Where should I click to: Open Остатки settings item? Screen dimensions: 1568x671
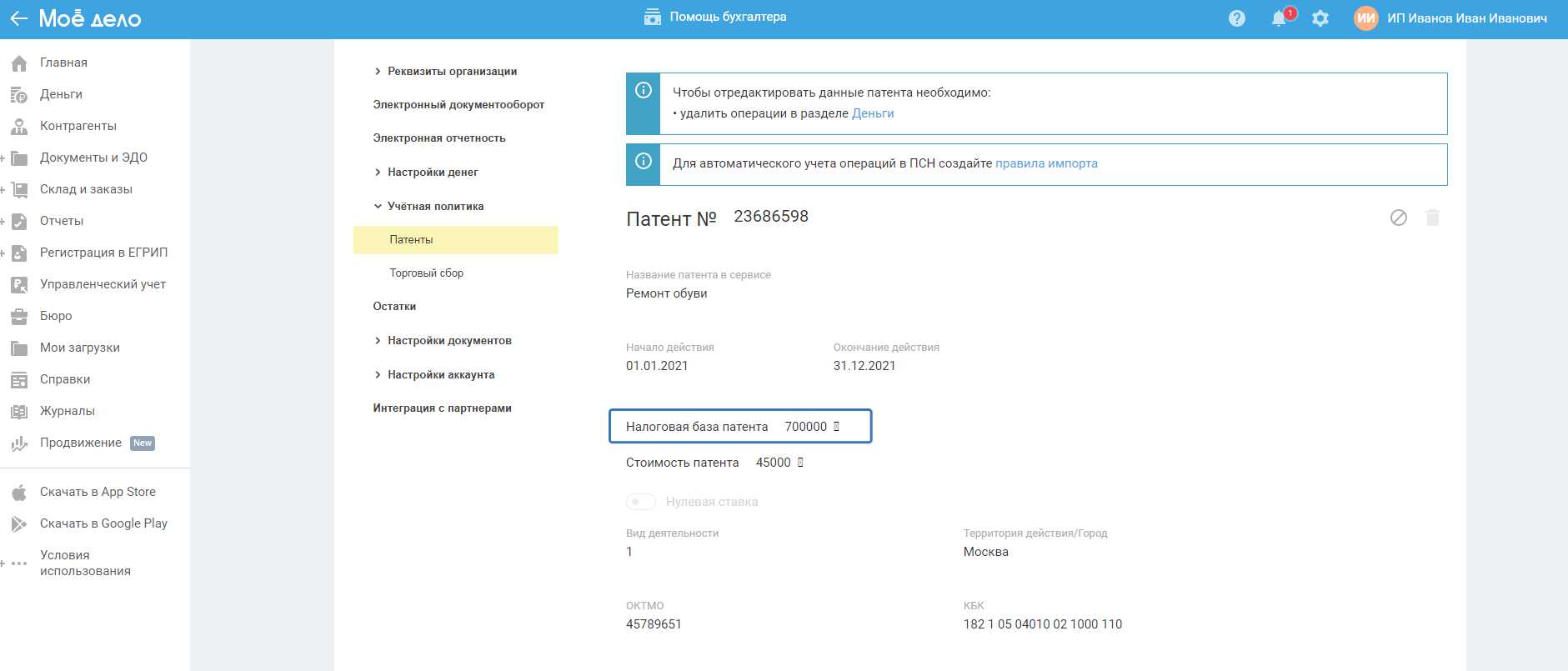394,307
